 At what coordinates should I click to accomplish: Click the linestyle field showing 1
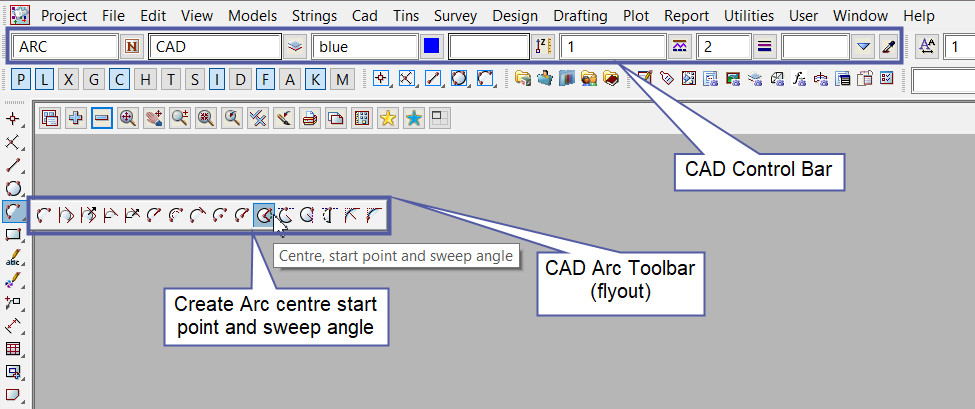[x=613, y=47]
